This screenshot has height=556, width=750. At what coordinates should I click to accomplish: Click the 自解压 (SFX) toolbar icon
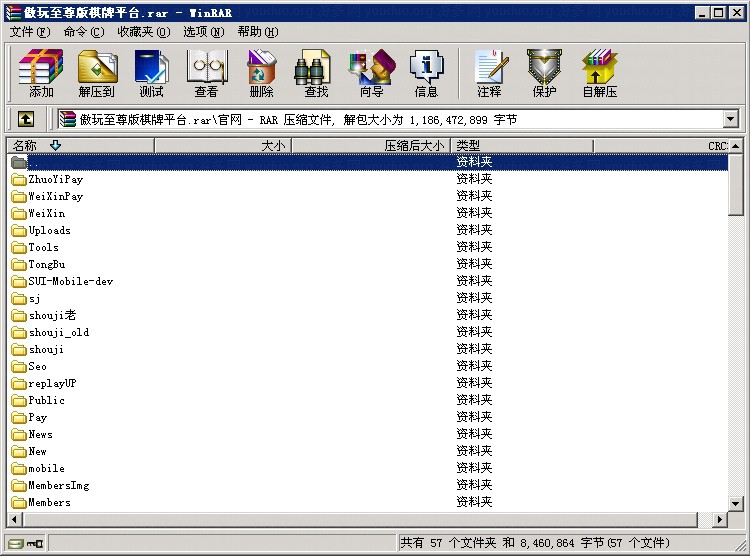coord(599,73)
